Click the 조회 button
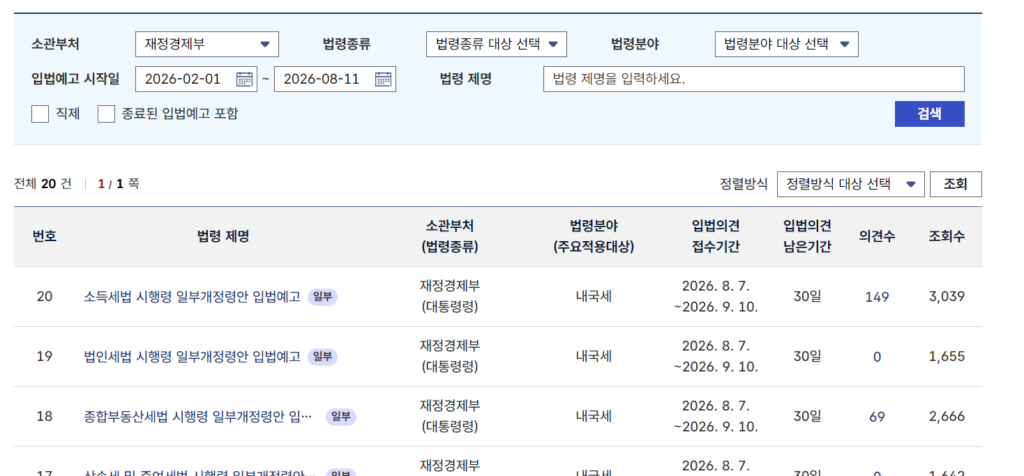The width and height of the screenshot is (1024, 476). (955, 184)
